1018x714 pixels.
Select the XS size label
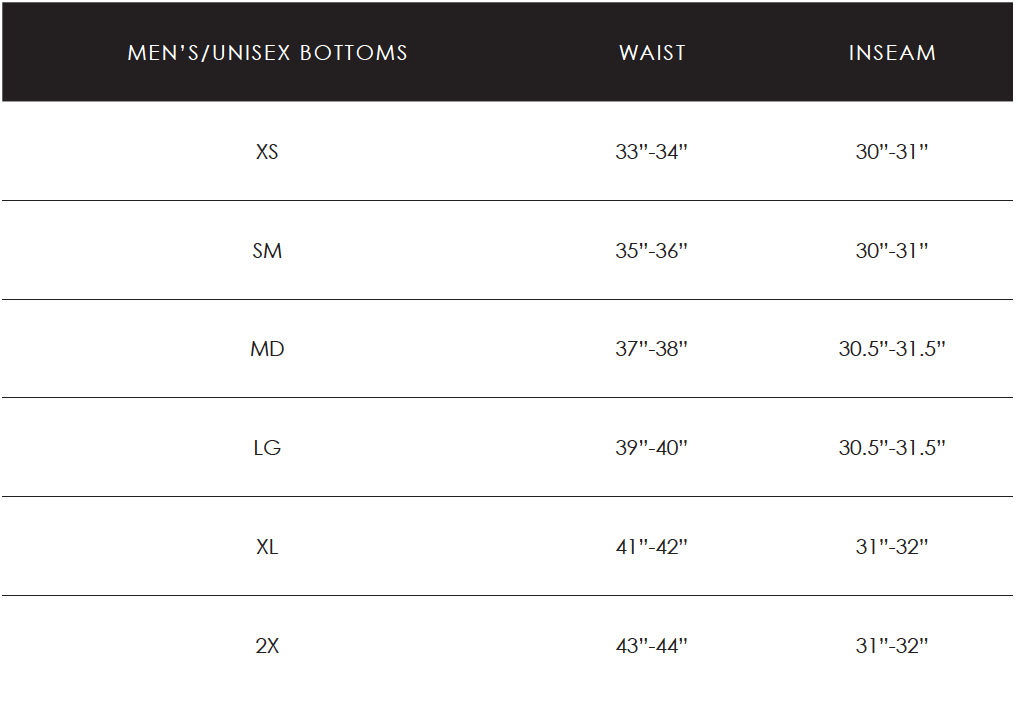click(x=267, y=152)
